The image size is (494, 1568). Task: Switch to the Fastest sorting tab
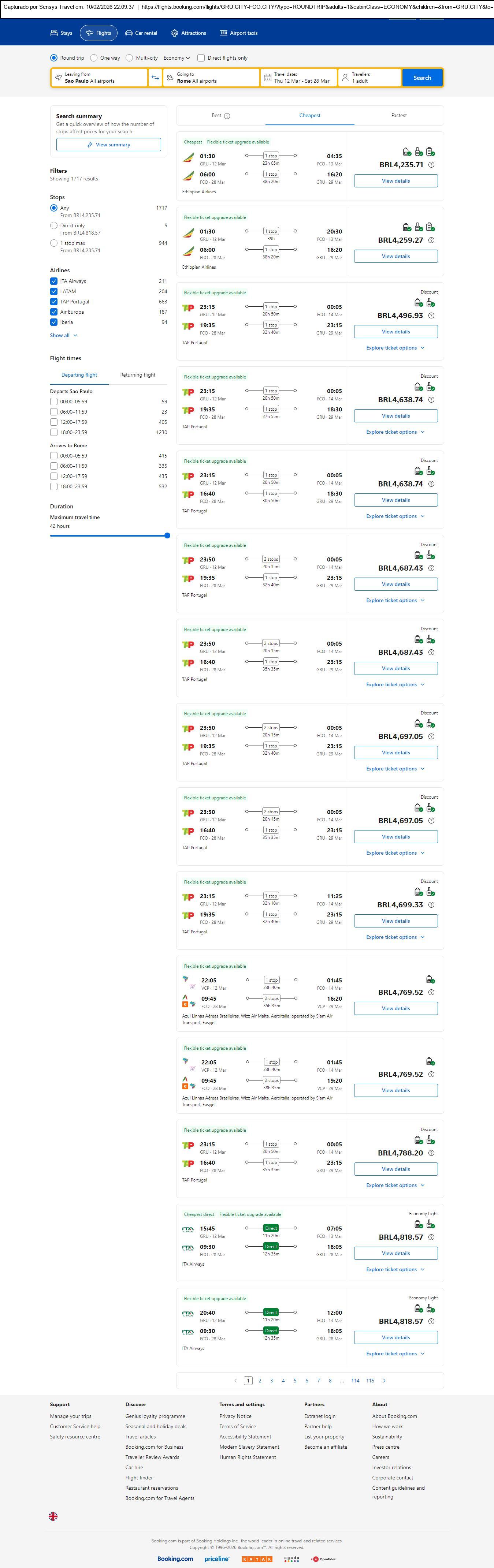pos(399,116)
